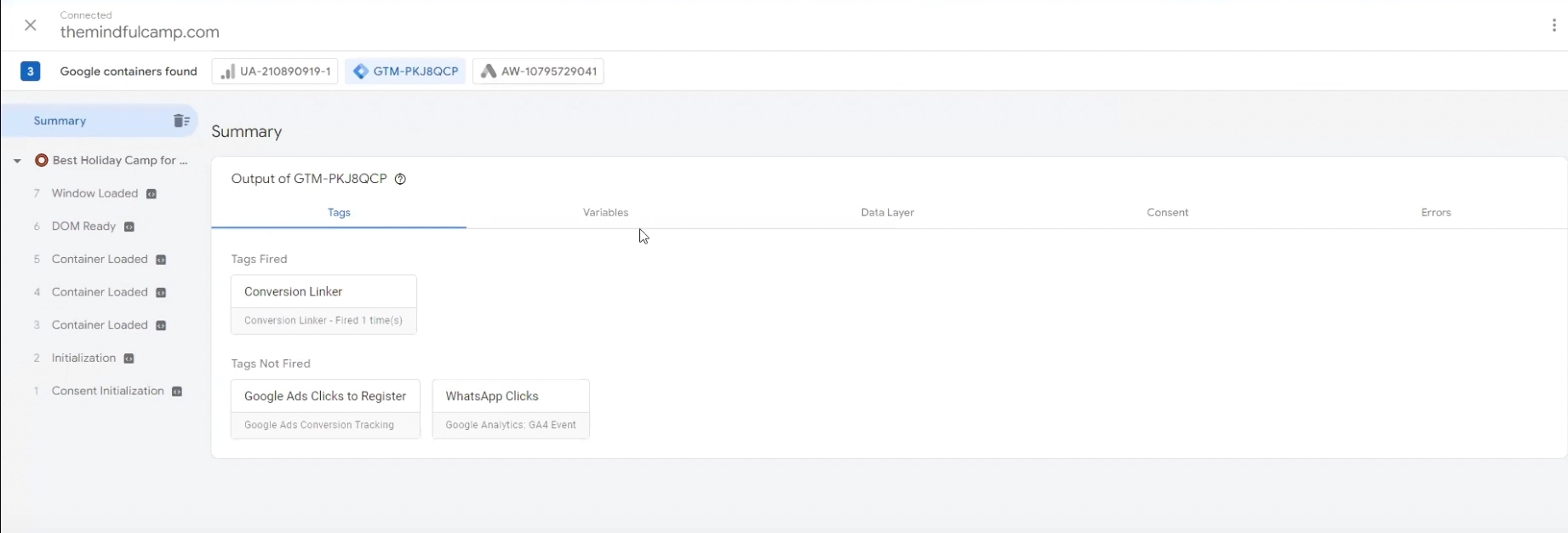Click the code icon for event 3 Container Loaded
The height and width of the screenshot is (533, 1568).
pos(161,326)
